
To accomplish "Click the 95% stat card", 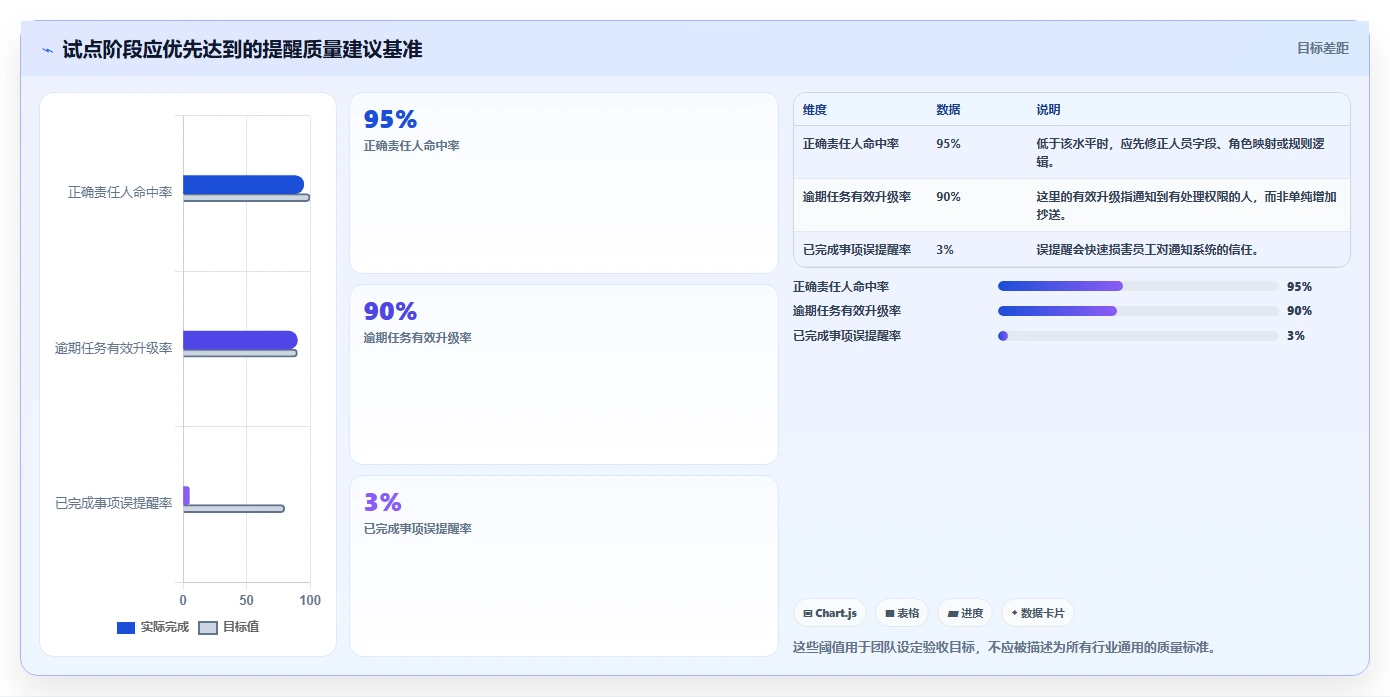I will point(564,183).
